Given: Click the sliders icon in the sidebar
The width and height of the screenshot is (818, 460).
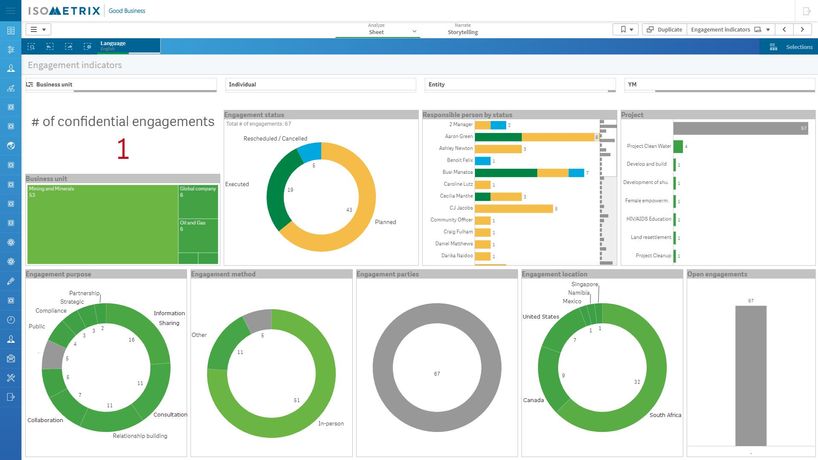Looking at the screenshot, I should [10, 50].
